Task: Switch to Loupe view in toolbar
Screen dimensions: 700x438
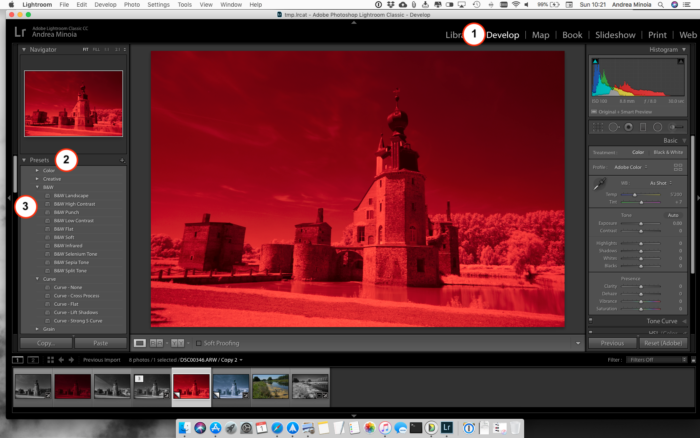Action: pos(140,343)
